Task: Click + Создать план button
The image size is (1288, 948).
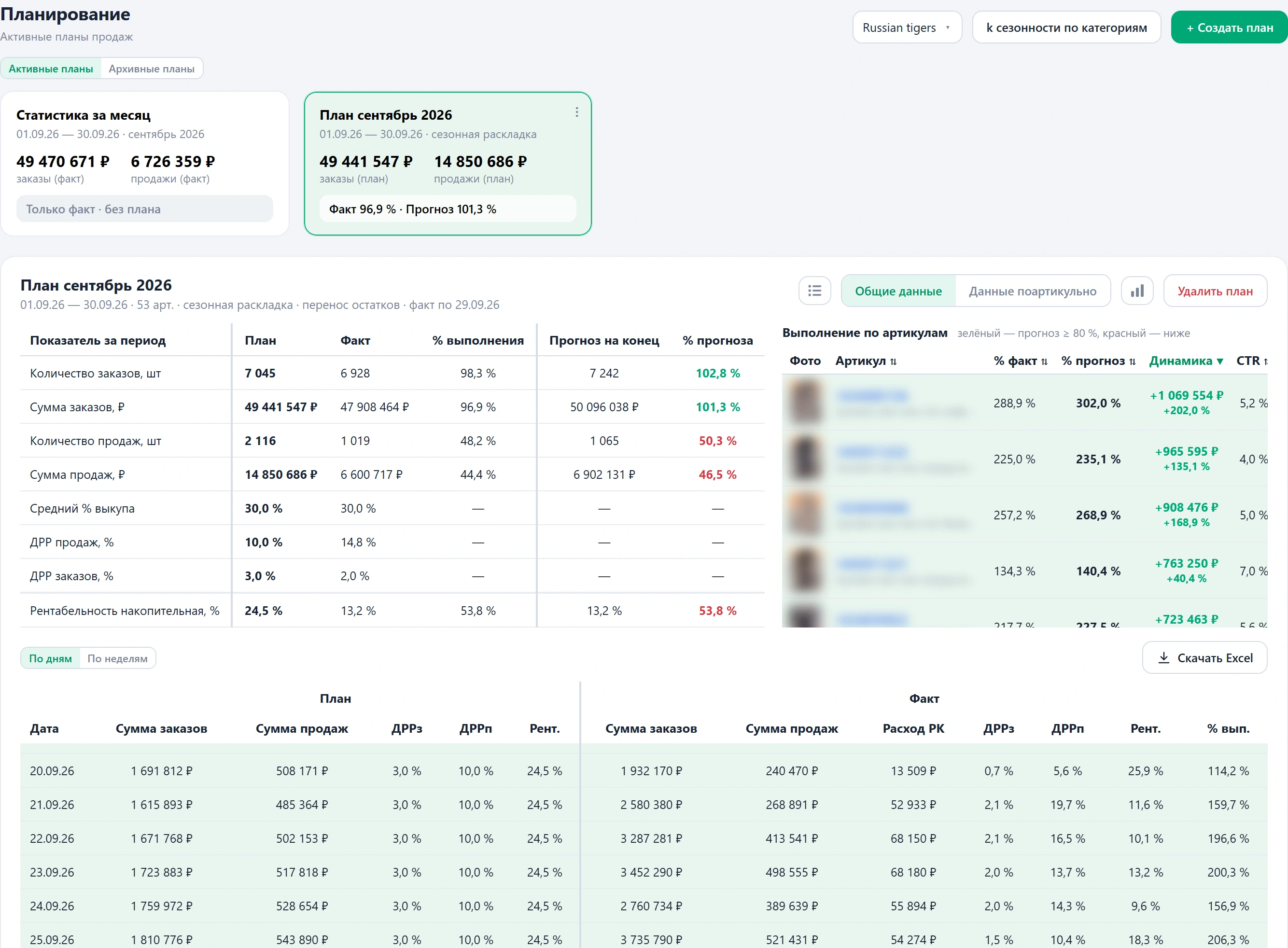Action: point(1229,28)
